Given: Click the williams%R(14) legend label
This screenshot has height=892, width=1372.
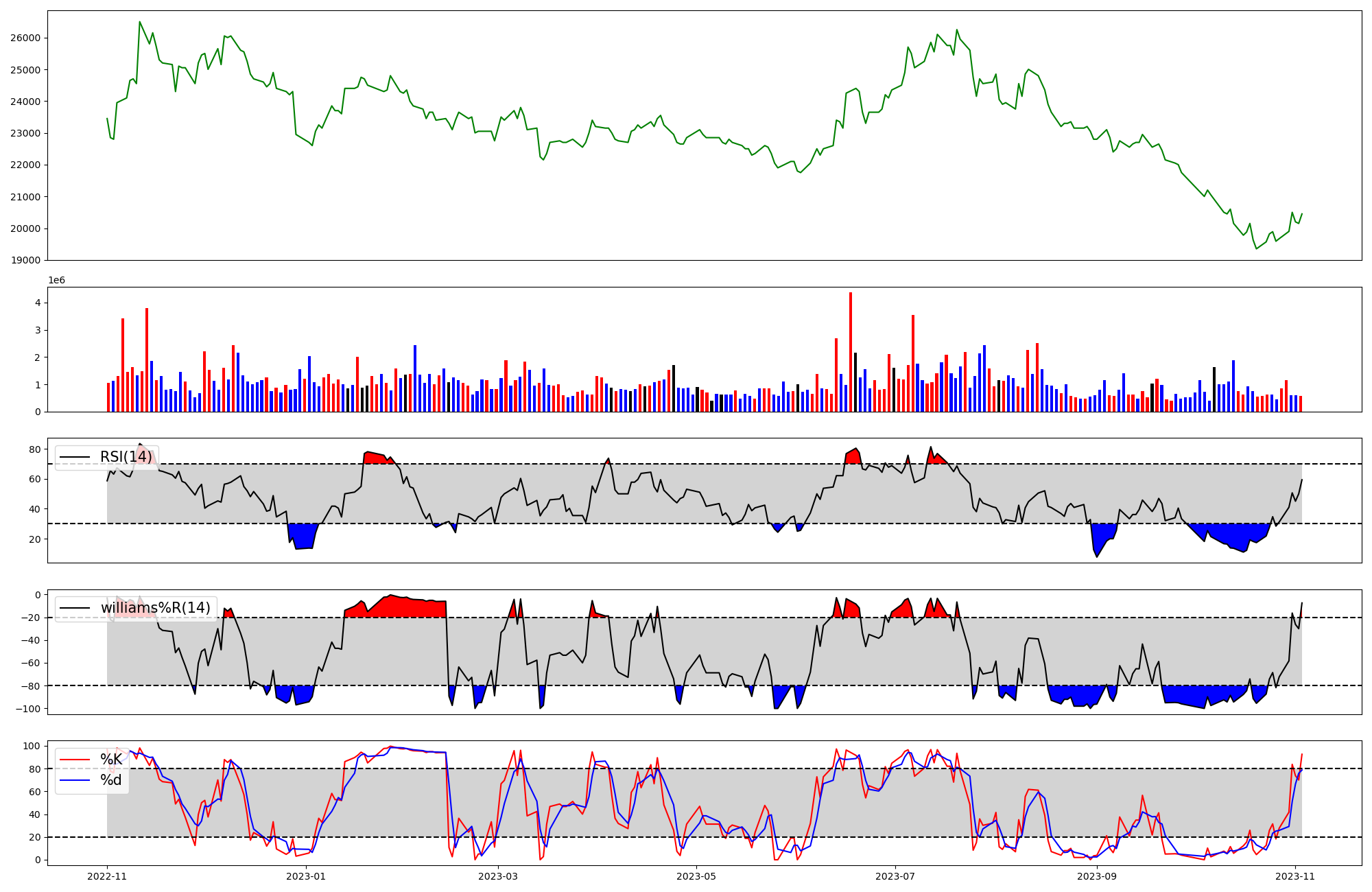Looking at the screenshot, I should click(156, 608).
